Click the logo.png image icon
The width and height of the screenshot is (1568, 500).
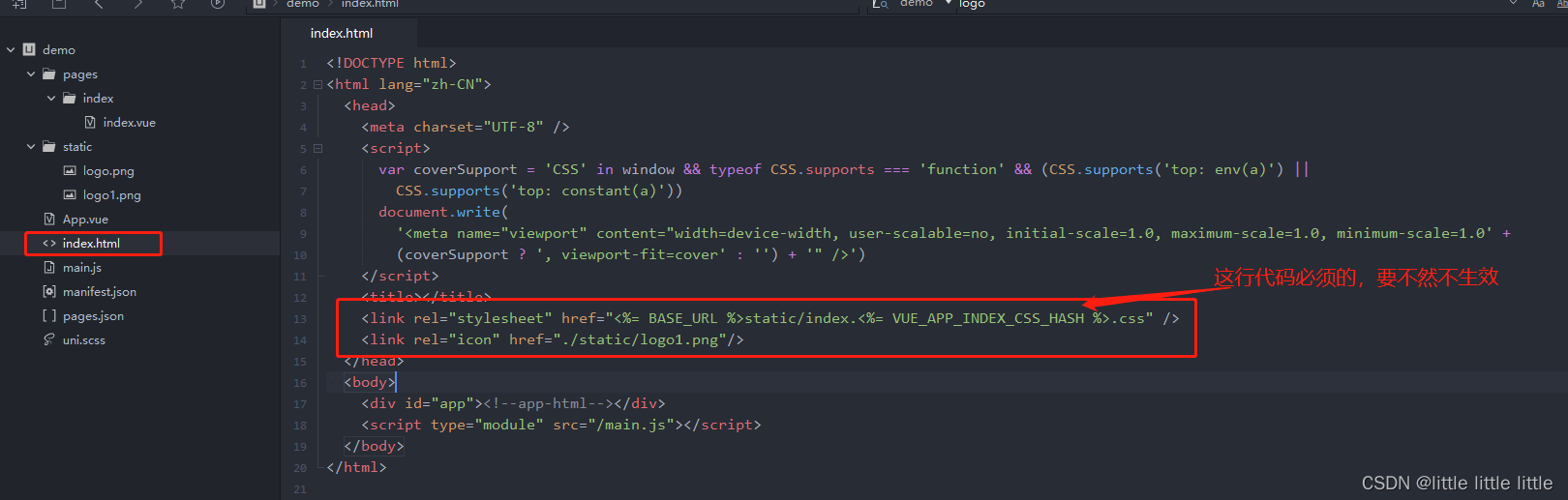point(70,170)
